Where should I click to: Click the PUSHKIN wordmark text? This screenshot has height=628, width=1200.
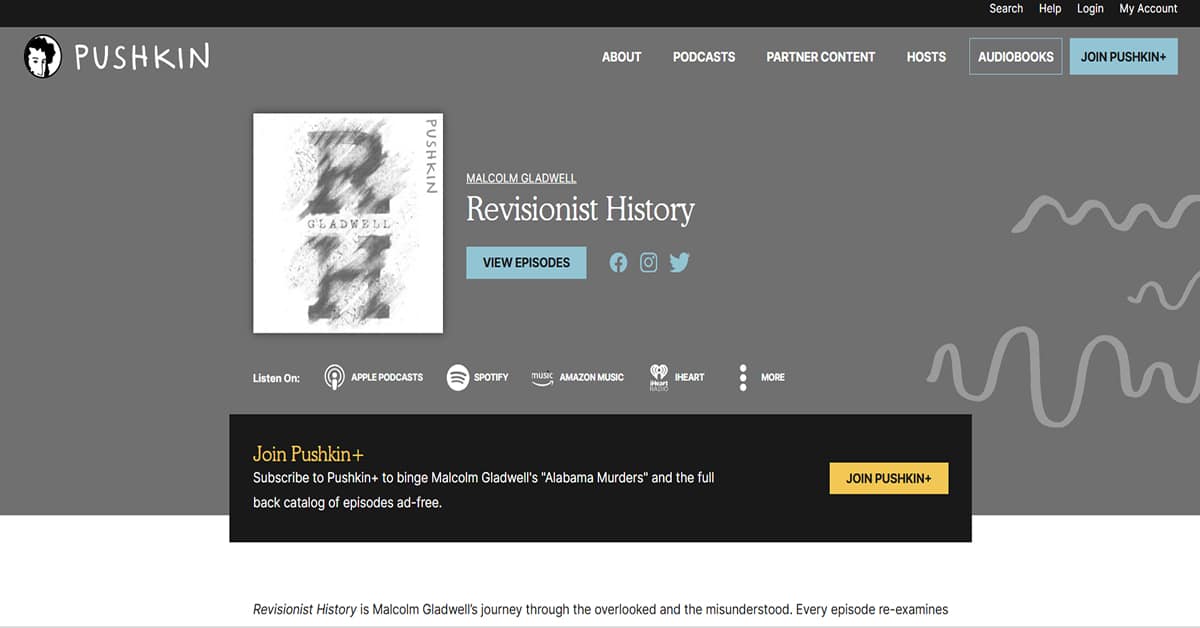point(142,57)
